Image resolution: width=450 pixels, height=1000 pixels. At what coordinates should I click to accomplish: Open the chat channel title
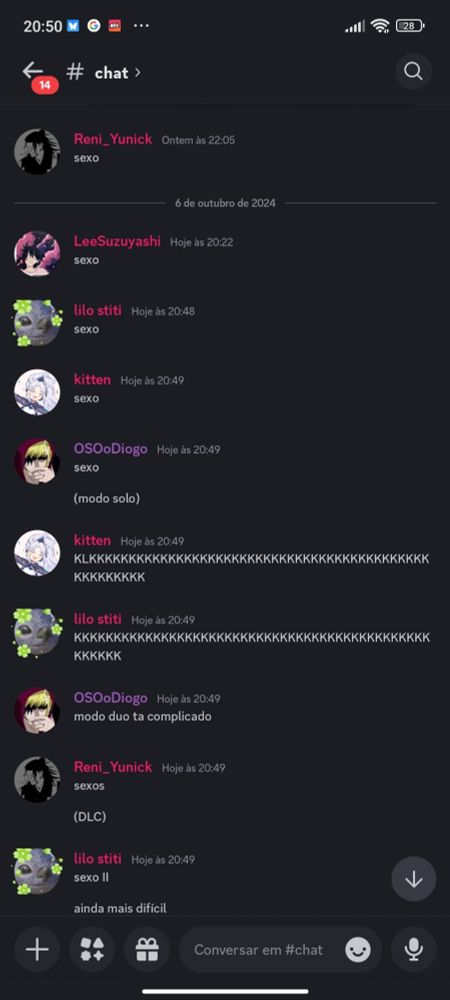[x=112, y=73]
